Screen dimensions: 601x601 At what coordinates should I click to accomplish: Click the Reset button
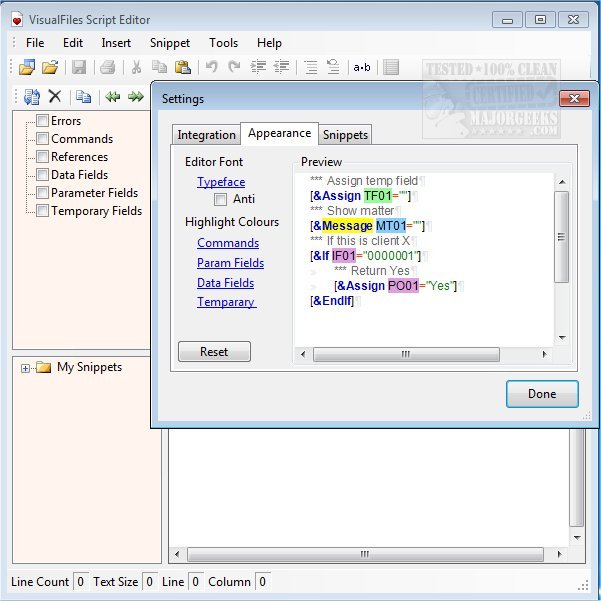[x=214, y=351]
